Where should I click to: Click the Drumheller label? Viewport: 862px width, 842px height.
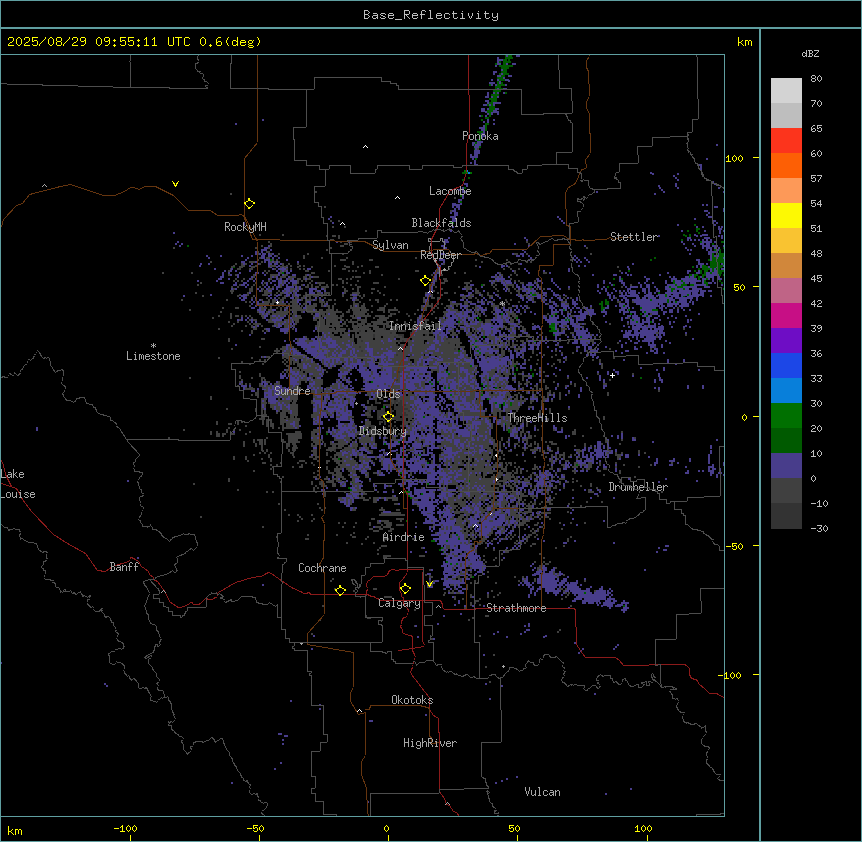(638, 487)
